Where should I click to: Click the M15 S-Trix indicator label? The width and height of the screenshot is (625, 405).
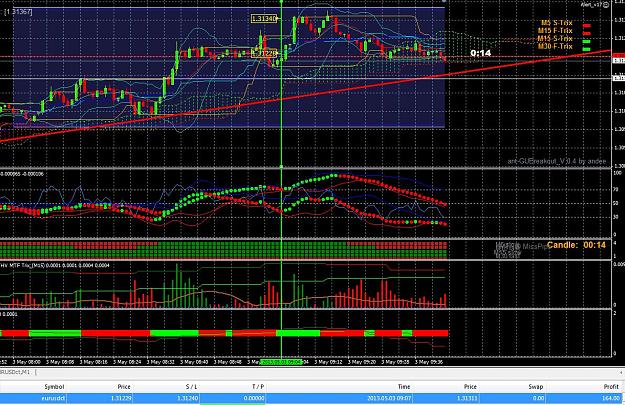555,39
